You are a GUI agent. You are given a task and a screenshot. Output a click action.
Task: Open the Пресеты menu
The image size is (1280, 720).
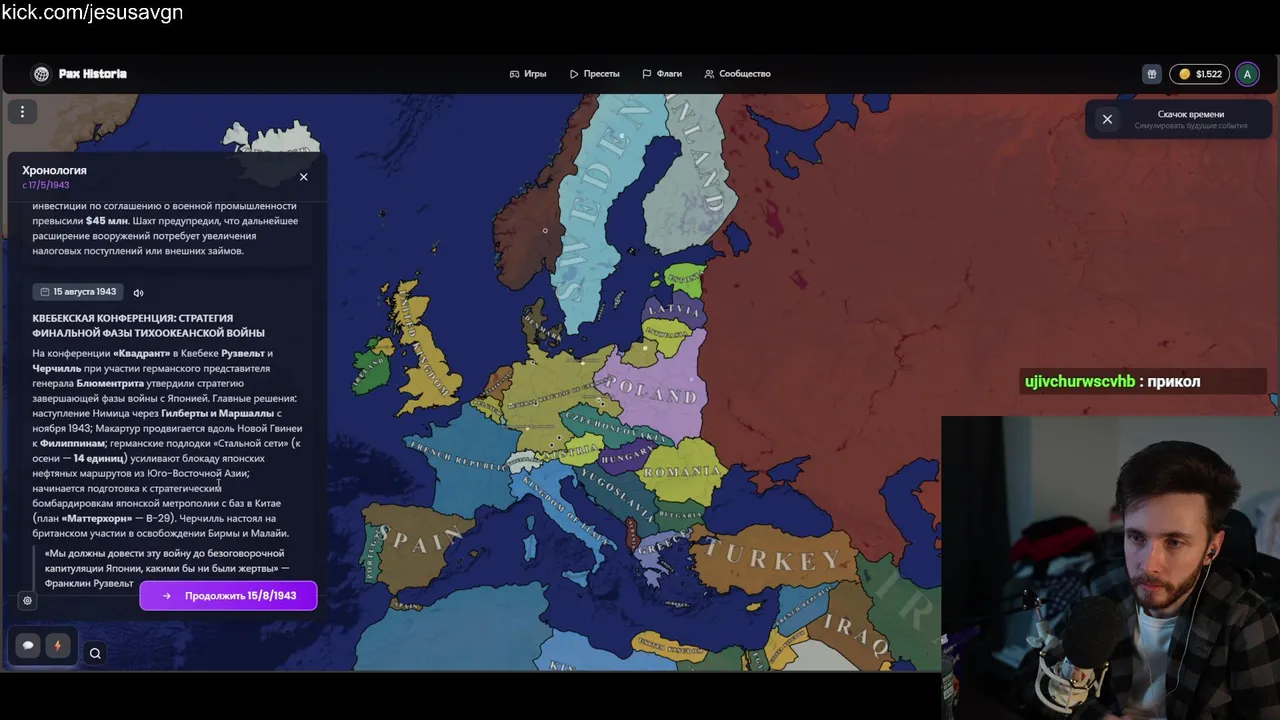pyautogui.click(x=595, y=74)
